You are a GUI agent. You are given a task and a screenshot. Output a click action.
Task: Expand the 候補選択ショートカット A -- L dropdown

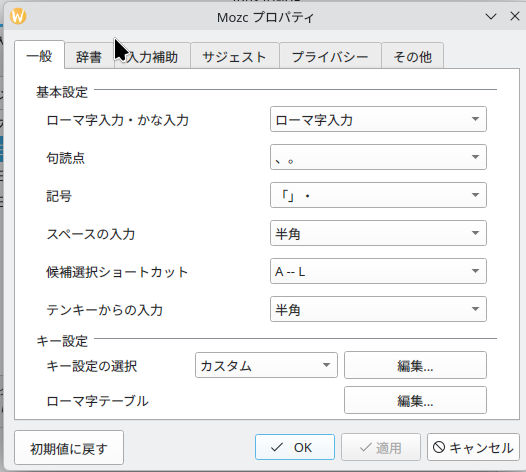coord(378,271)
